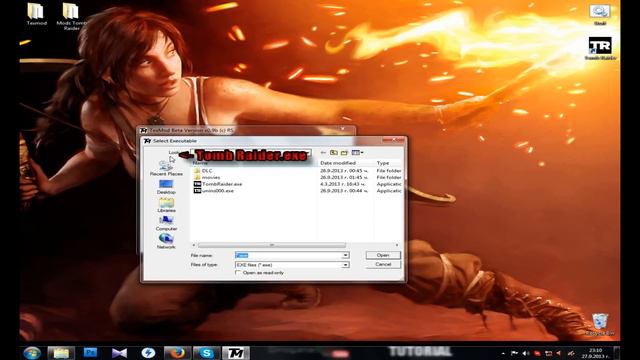640x360 pixels.
Task: Open the taskbar clock and date
Action: (596, 353)
